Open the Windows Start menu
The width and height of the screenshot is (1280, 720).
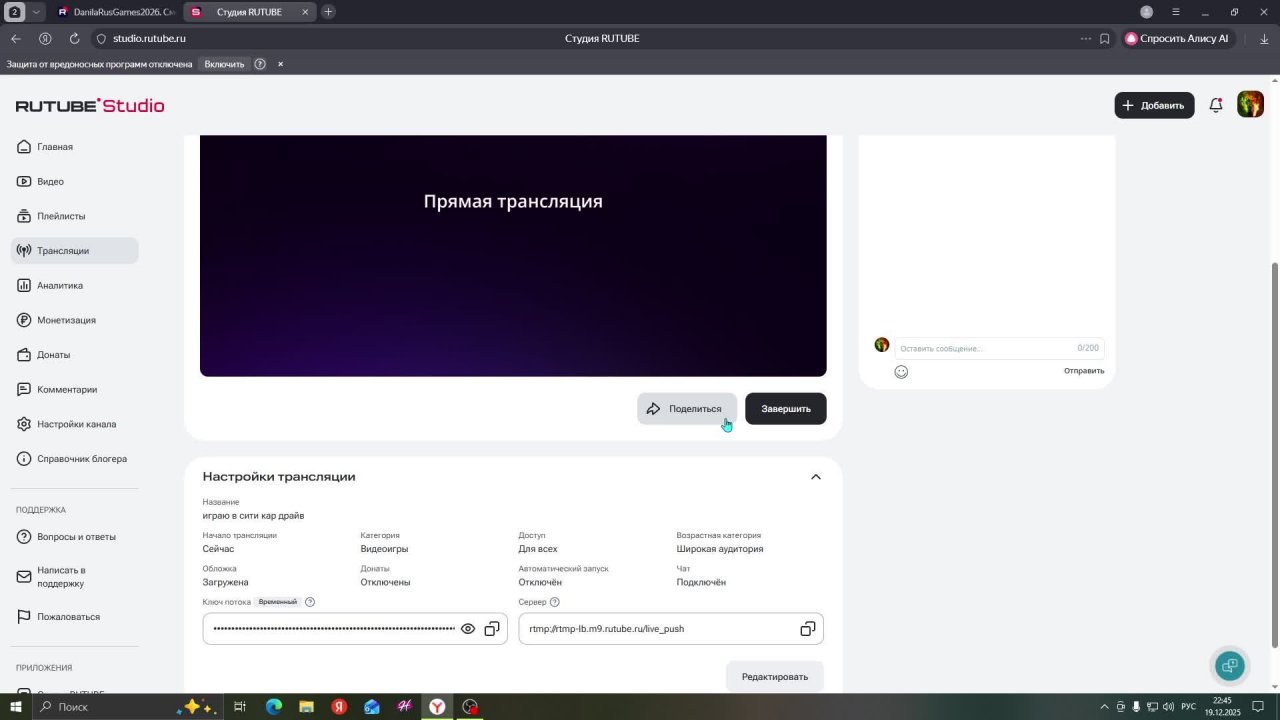tap(16, 707)
